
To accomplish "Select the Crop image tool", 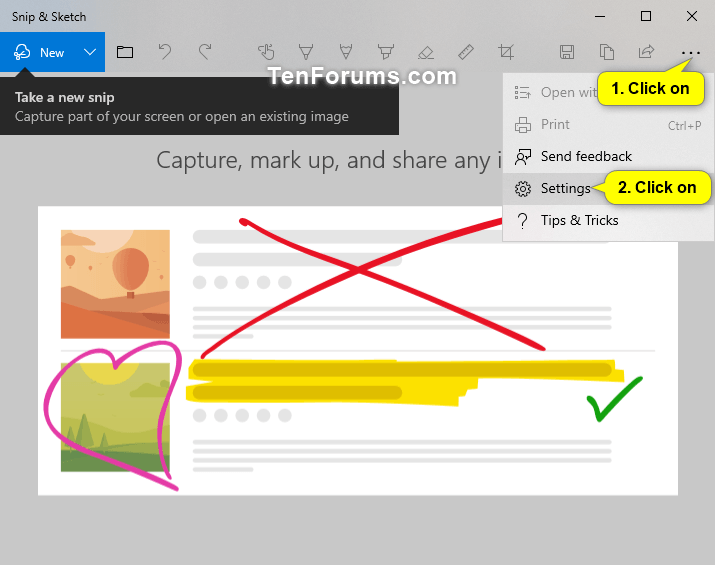I will click(506, 52).
